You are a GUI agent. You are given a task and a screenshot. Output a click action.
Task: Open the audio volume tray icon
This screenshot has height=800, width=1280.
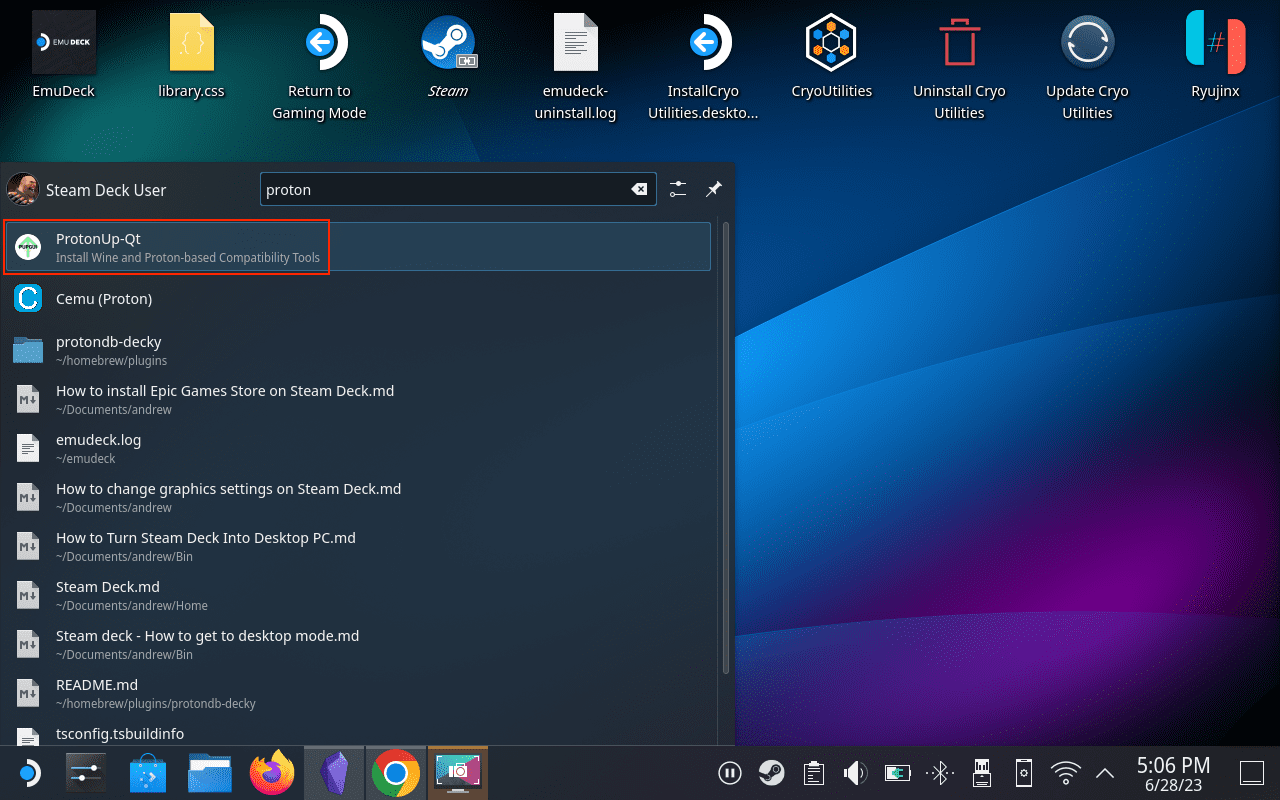855,773
